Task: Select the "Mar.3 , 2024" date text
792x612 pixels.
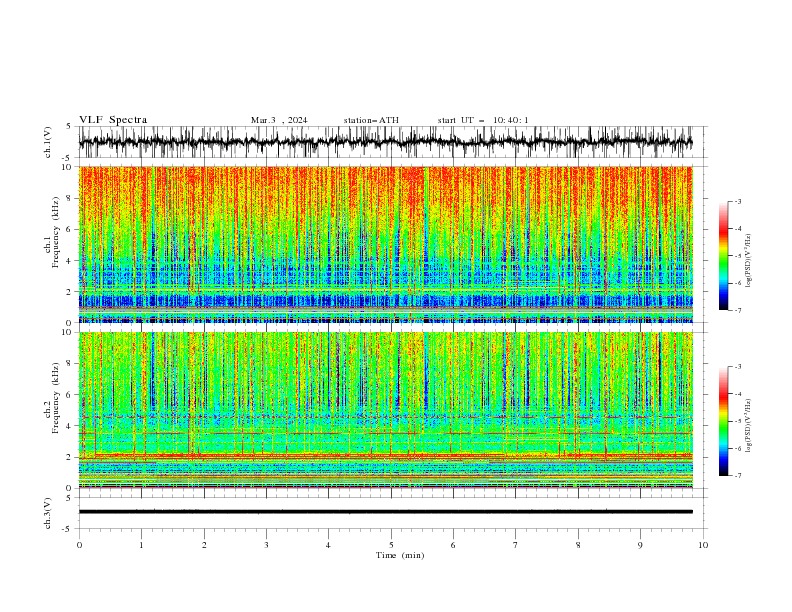Action: pos(279,120)
